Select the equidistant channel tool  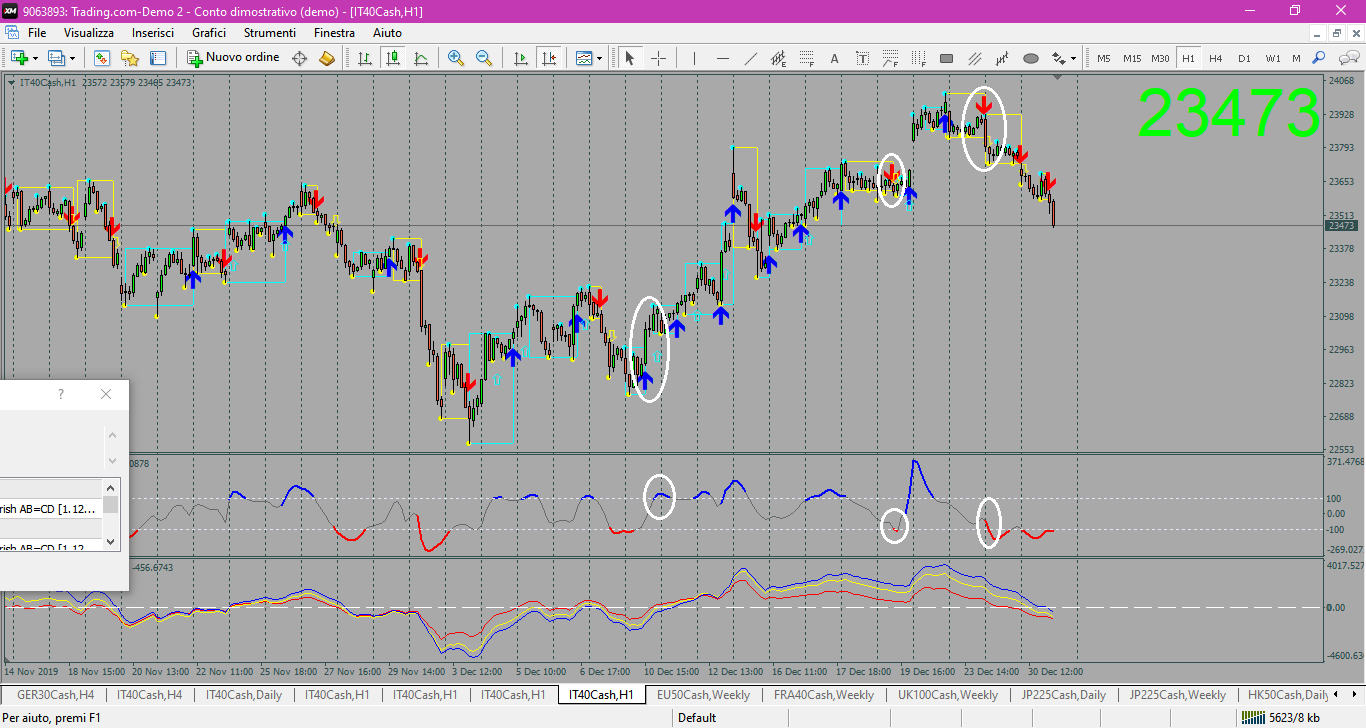click(779, 58)
